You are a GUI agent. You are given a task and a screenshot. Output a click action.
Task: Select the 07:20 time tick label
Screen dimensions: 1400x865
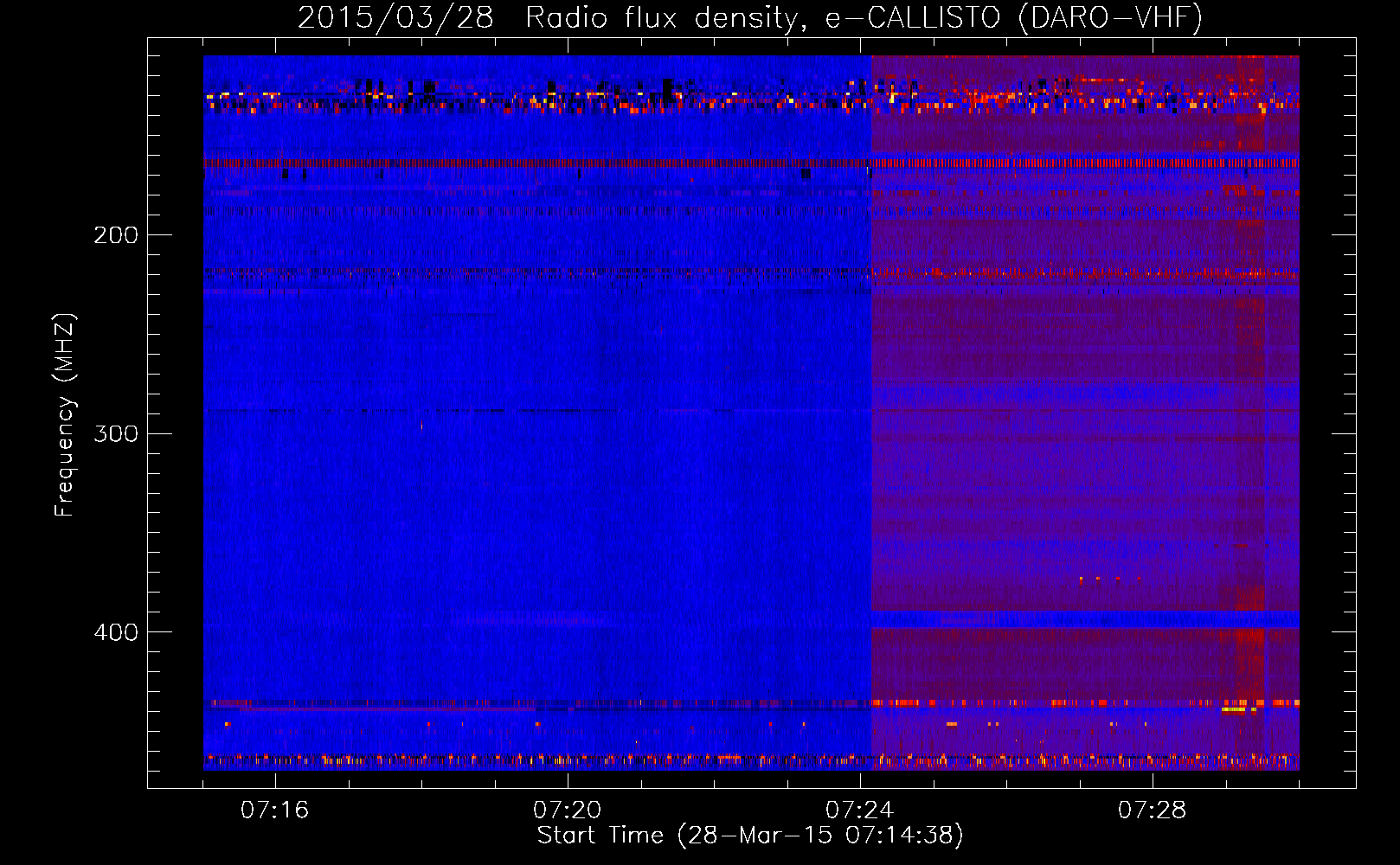568,811
